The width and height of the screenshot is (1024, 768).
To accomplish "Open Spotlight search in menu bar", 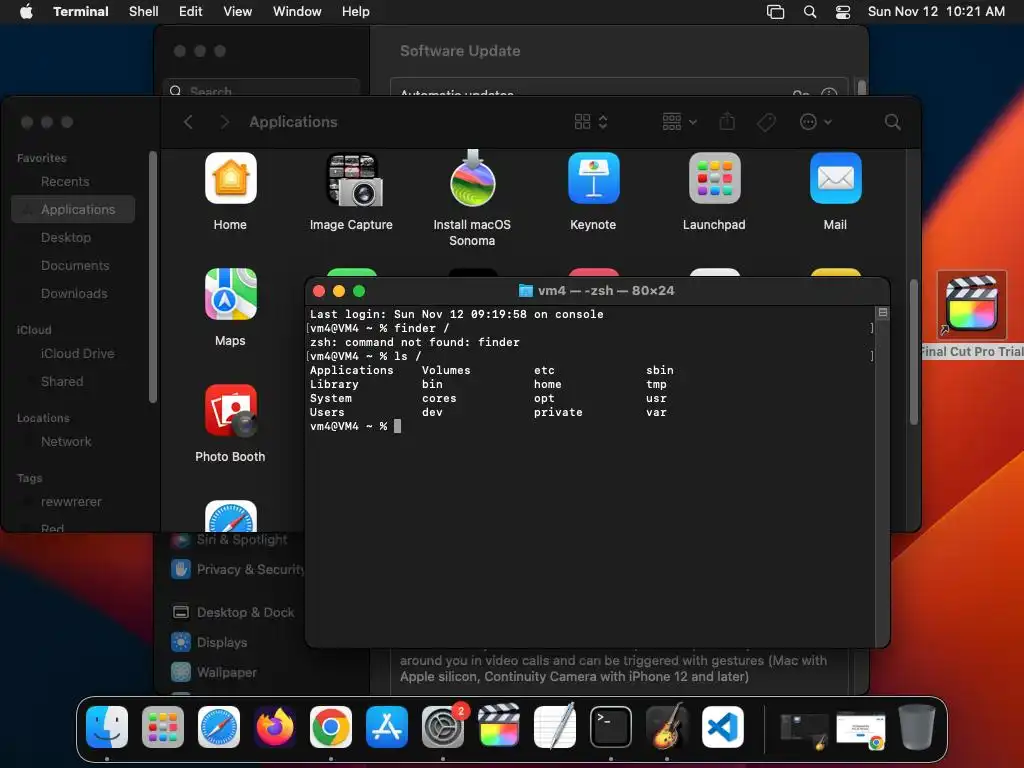I will (810, 12).
